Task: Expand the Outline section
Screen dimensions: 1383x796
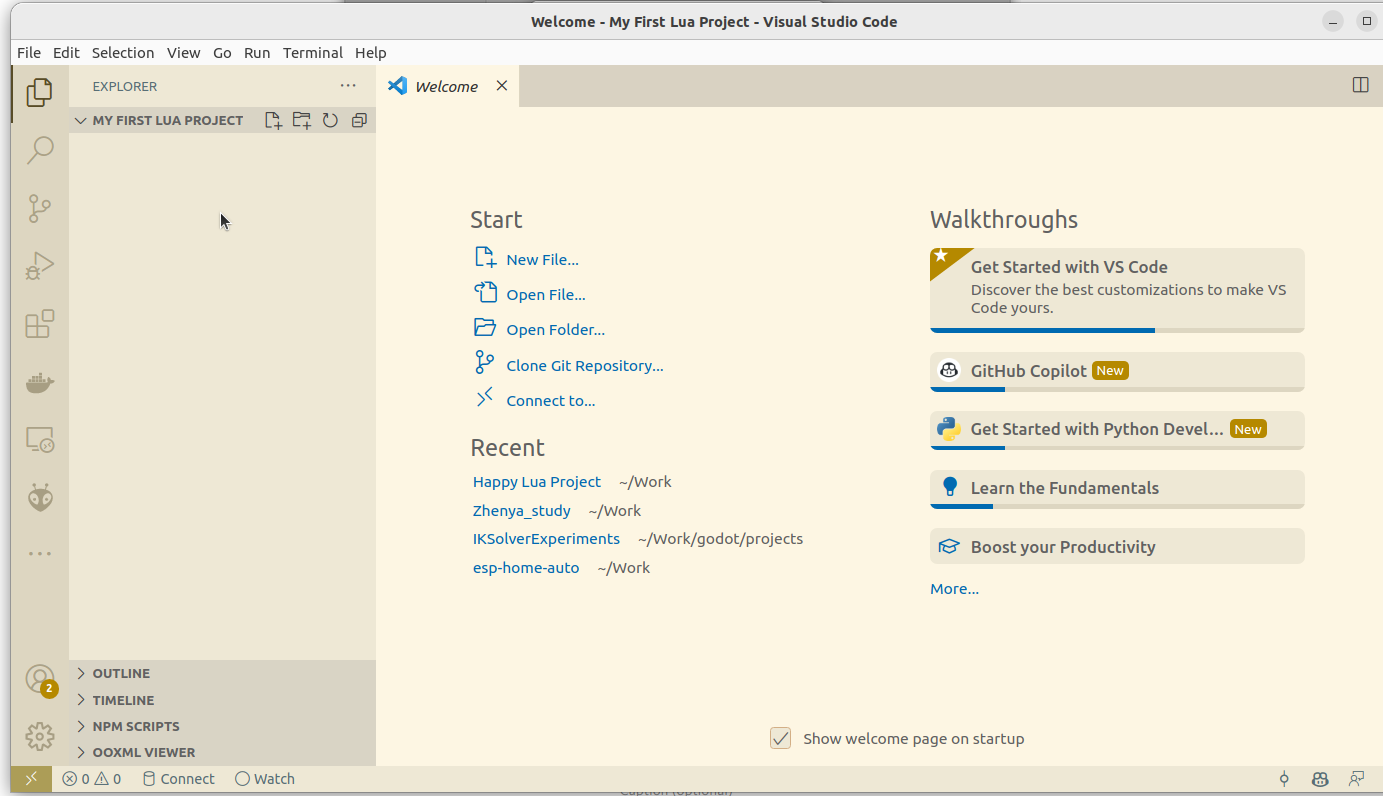Action: pos(121,673)
